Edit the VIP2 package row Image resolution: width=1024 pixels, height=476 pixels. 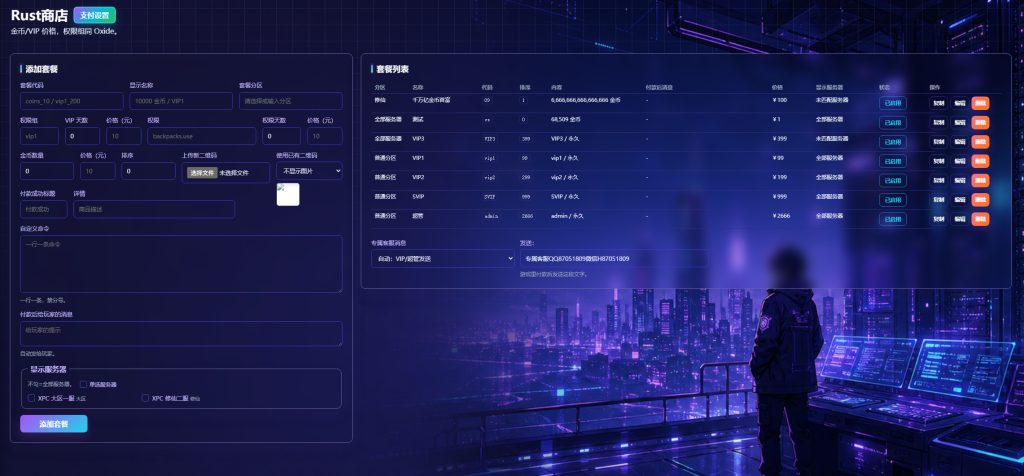coord(959,181)
